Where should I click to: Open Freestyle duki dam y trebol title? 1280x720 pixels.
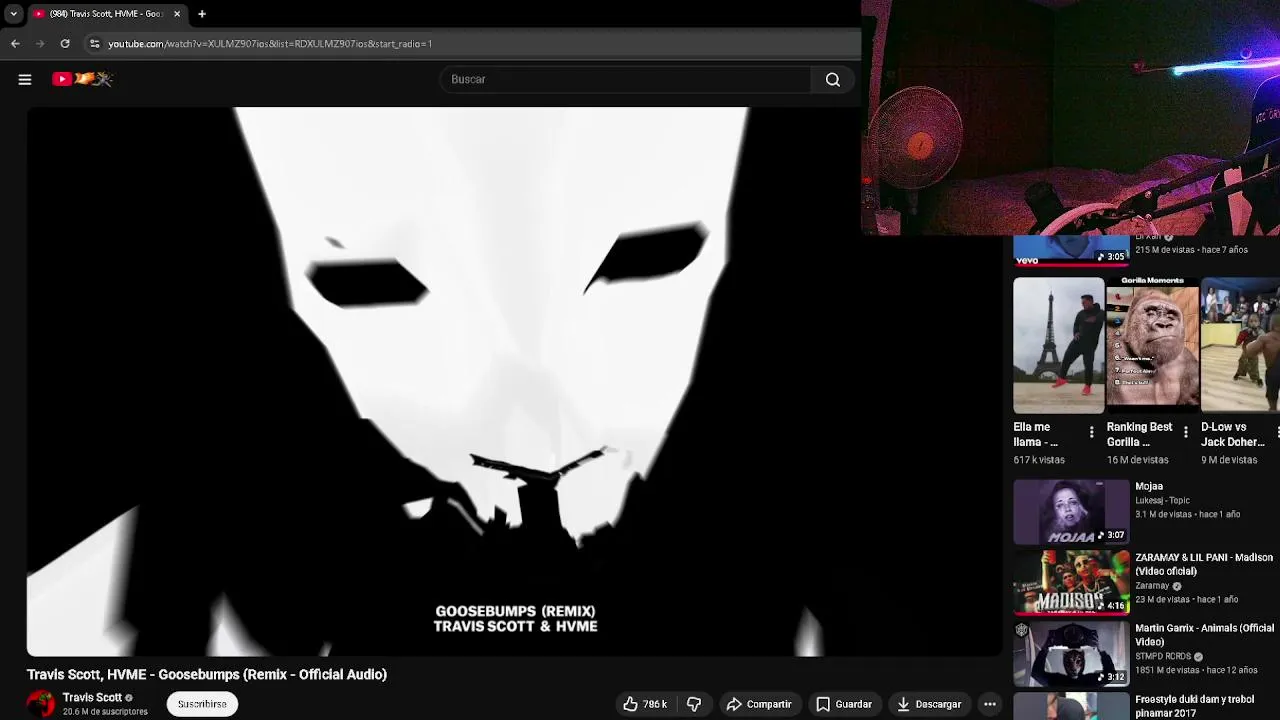(1194, 706)
